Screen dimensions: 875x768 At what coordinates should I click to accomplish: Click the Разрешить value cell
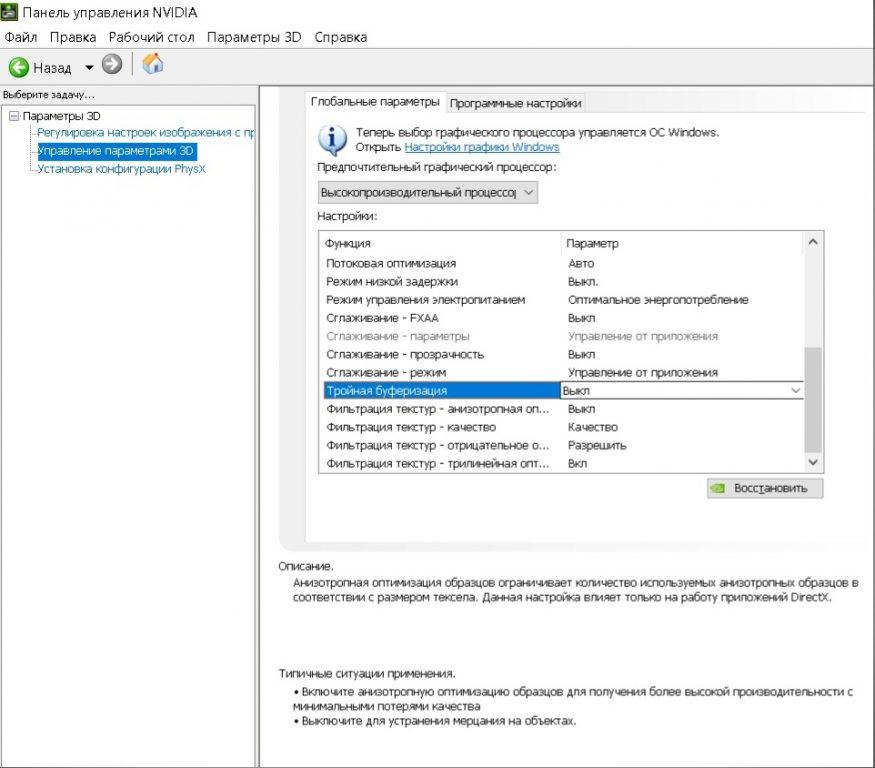coord(597,445)
